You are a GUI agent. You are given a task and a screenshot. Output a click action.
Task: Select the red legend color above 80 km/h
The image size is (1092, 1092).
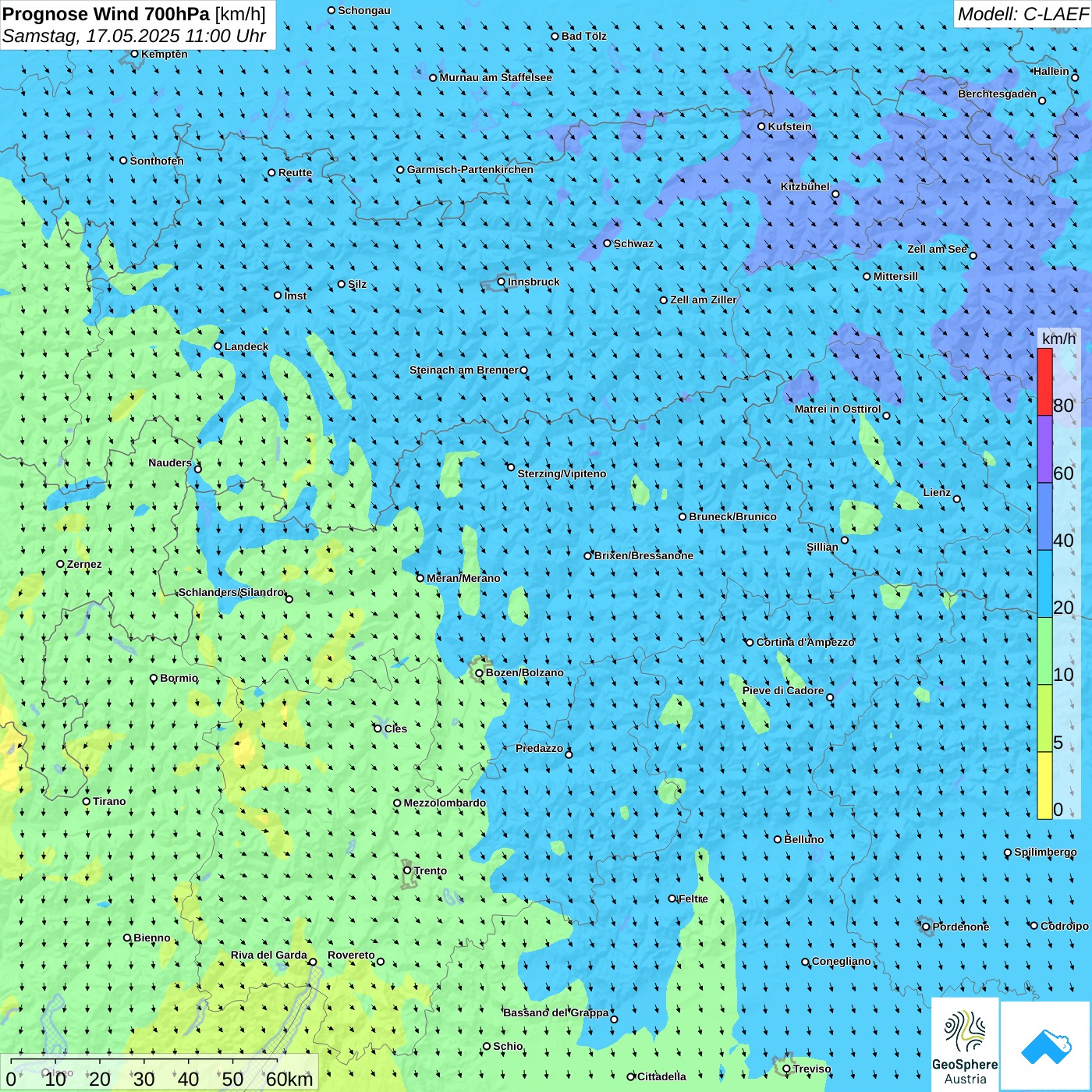click(x=1044, y=381)
